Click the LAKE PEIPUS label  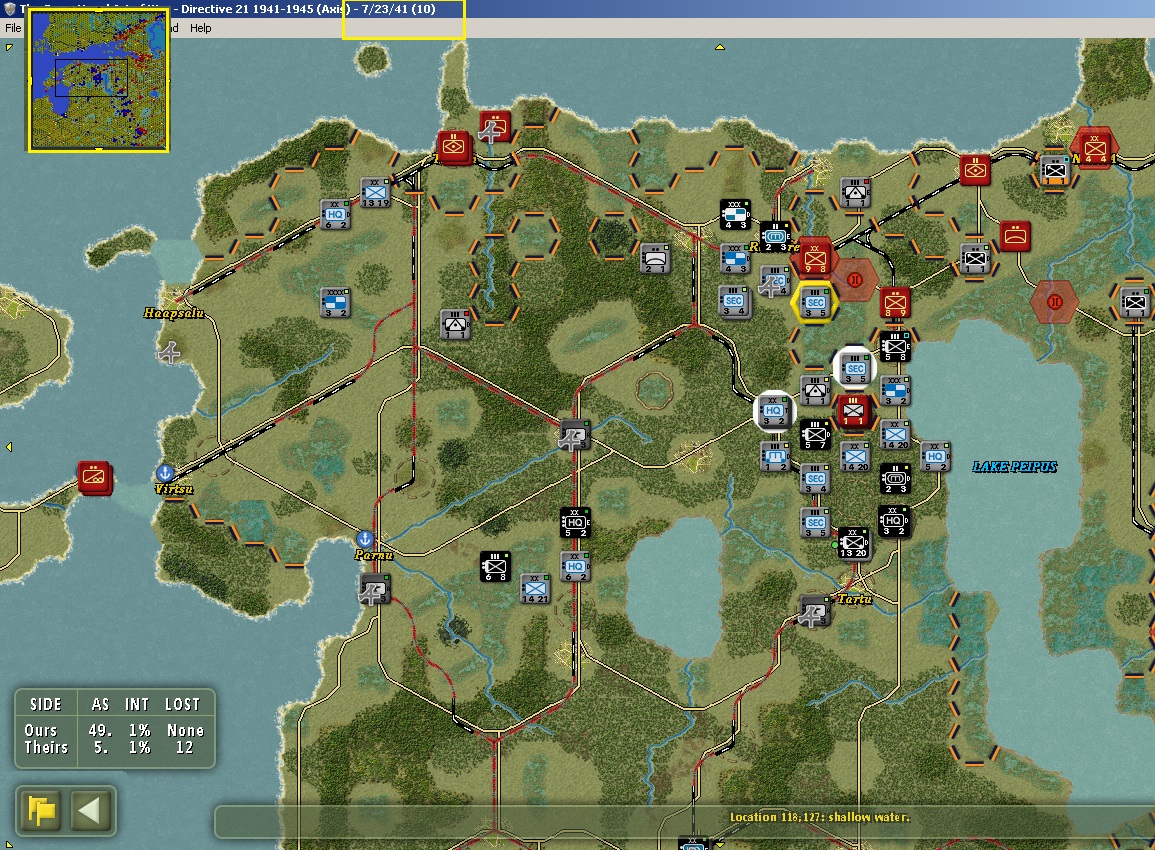click(1015, 466)
